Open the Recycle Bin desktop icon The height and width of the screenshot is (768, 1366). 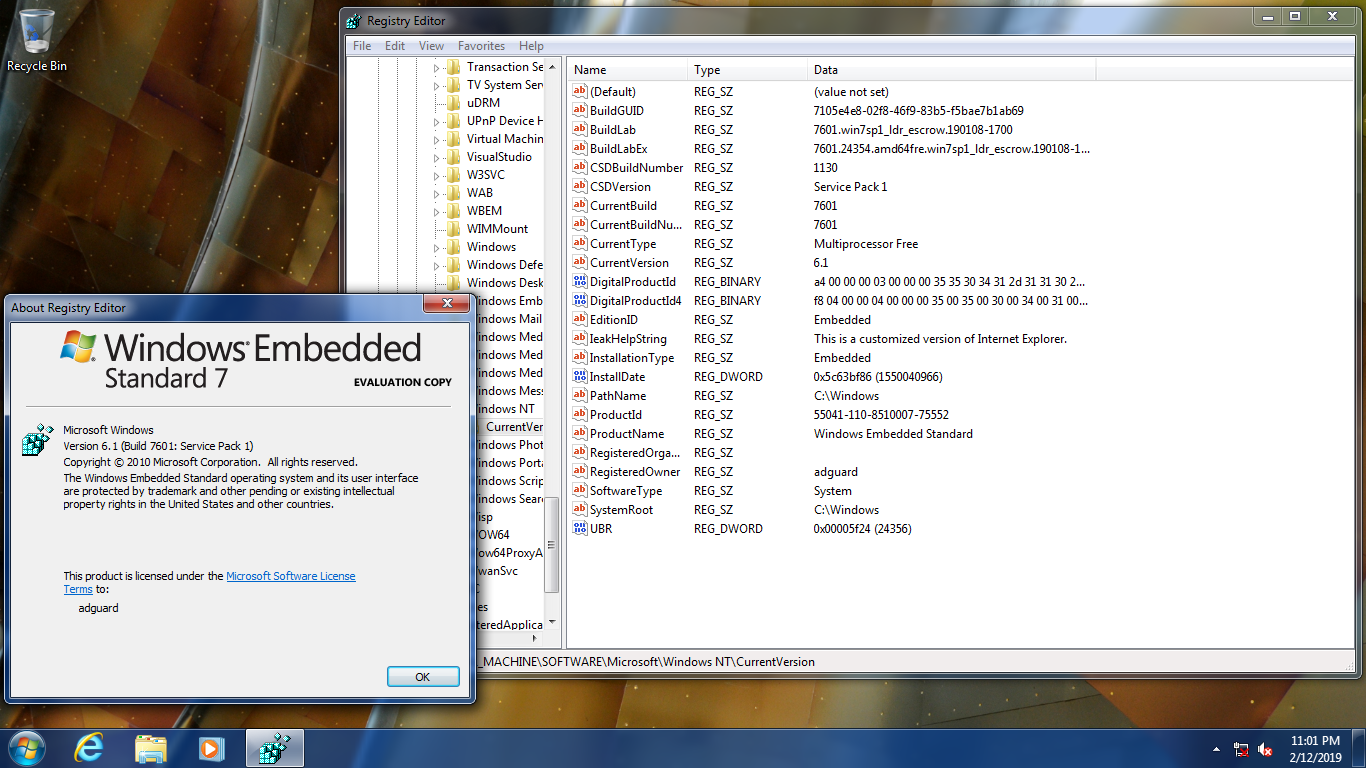click(37, 40)
